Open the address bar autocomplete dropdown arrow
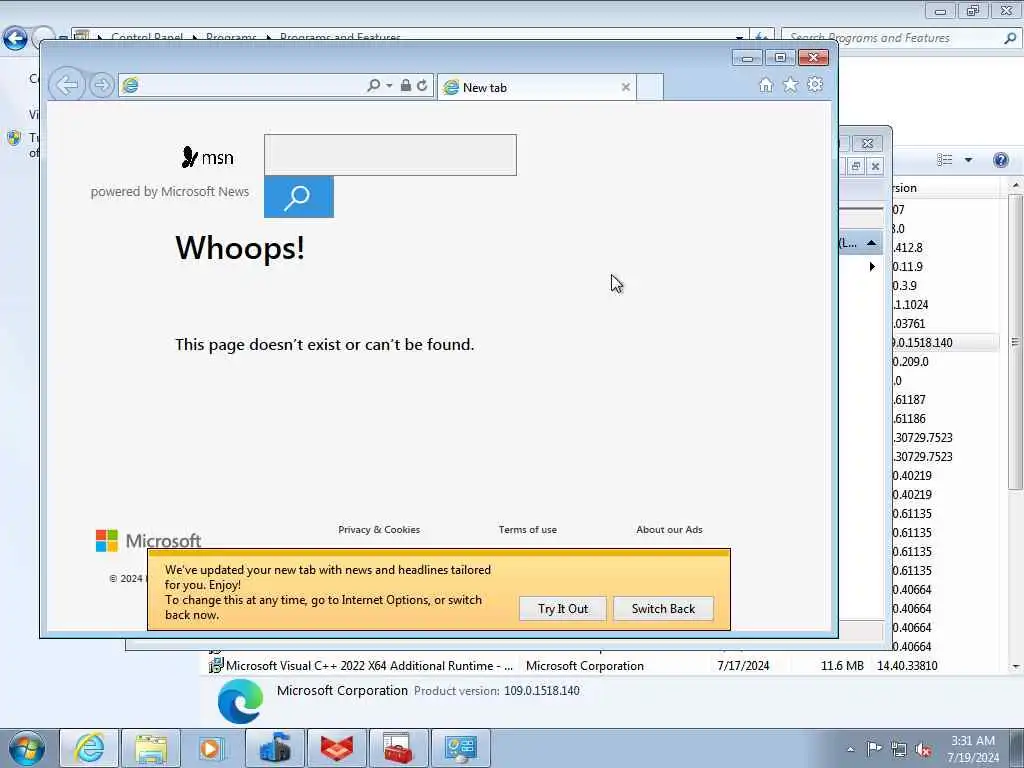Image resolution: width=1024 pixels, height=768 pixels. coord(389,86)
